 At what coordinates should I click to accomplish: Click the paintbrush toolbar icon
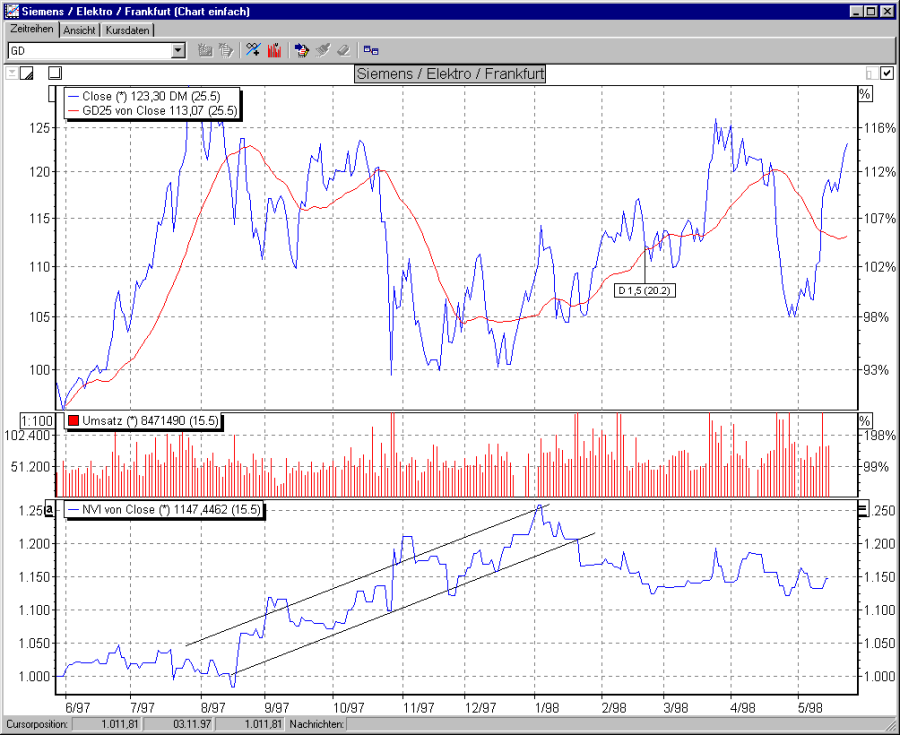click(x=322, y=49)
